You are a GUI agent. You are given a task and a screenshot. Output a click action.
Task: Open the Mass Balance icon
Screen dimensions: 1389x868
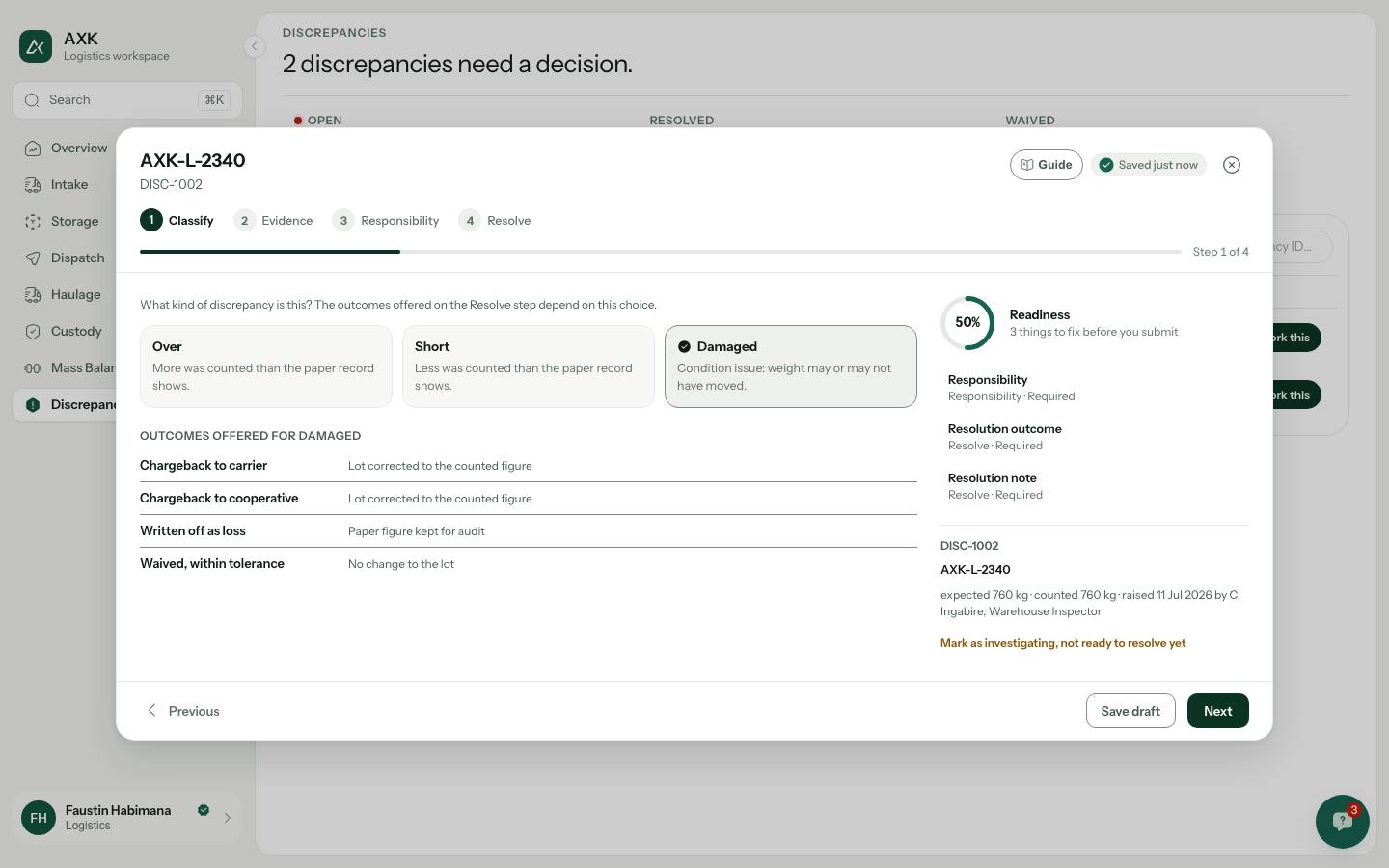pos(33,368)
